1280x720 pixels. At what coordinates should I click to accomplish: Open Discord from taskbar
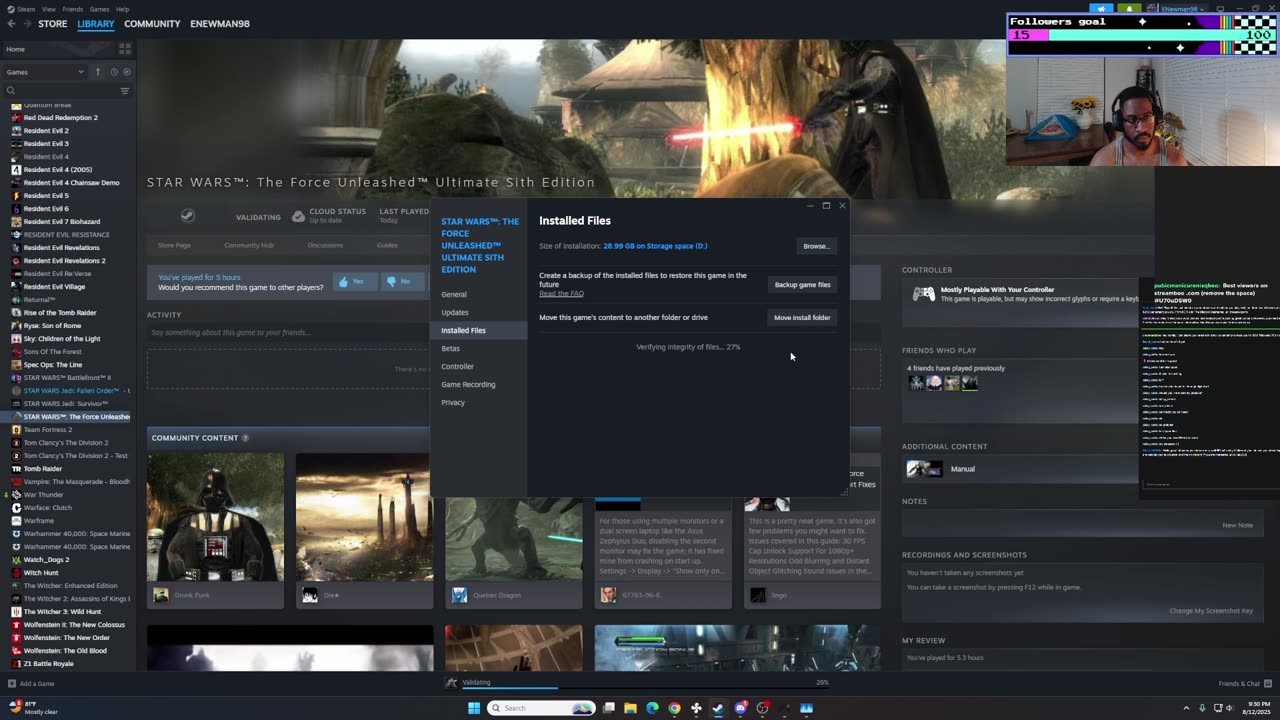740,708
